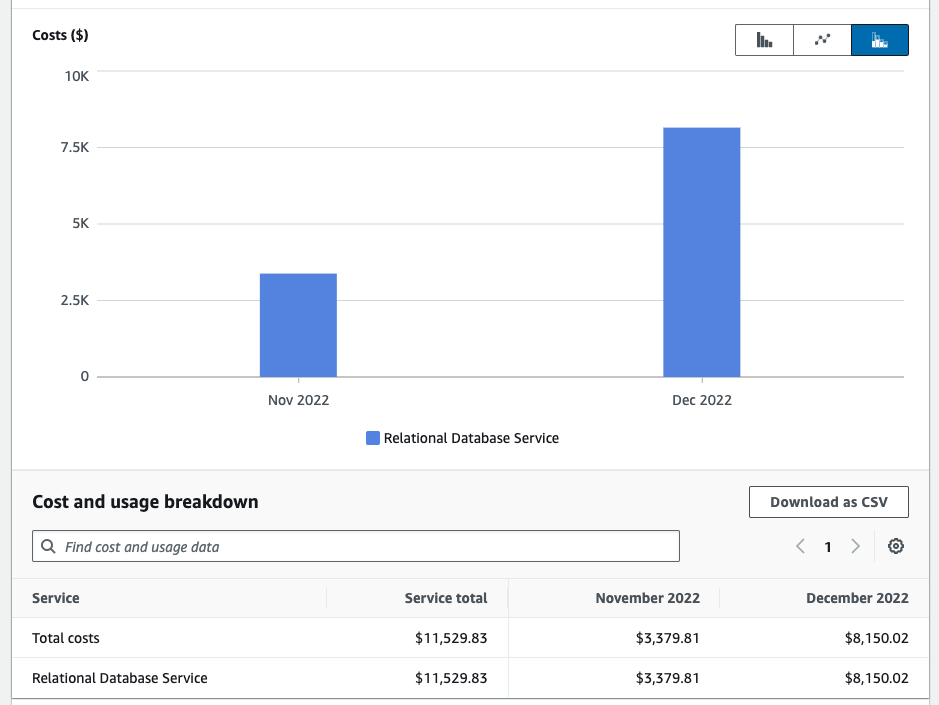
Task: Click the Relational Database Service legend swatch
Action: tap(372, 437)
